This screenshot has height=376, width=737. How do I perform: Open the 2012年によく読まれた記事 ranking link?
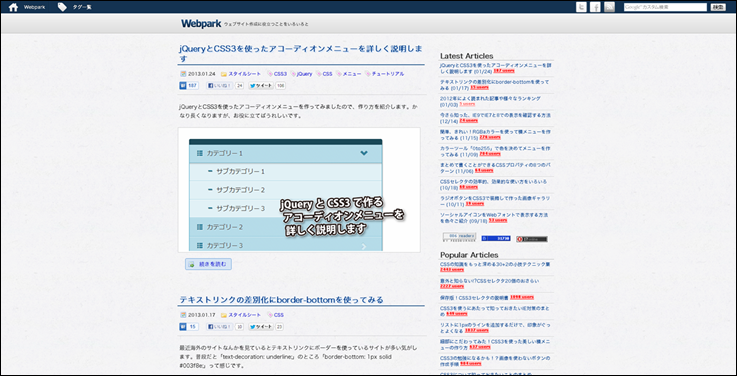coord(490,101)
